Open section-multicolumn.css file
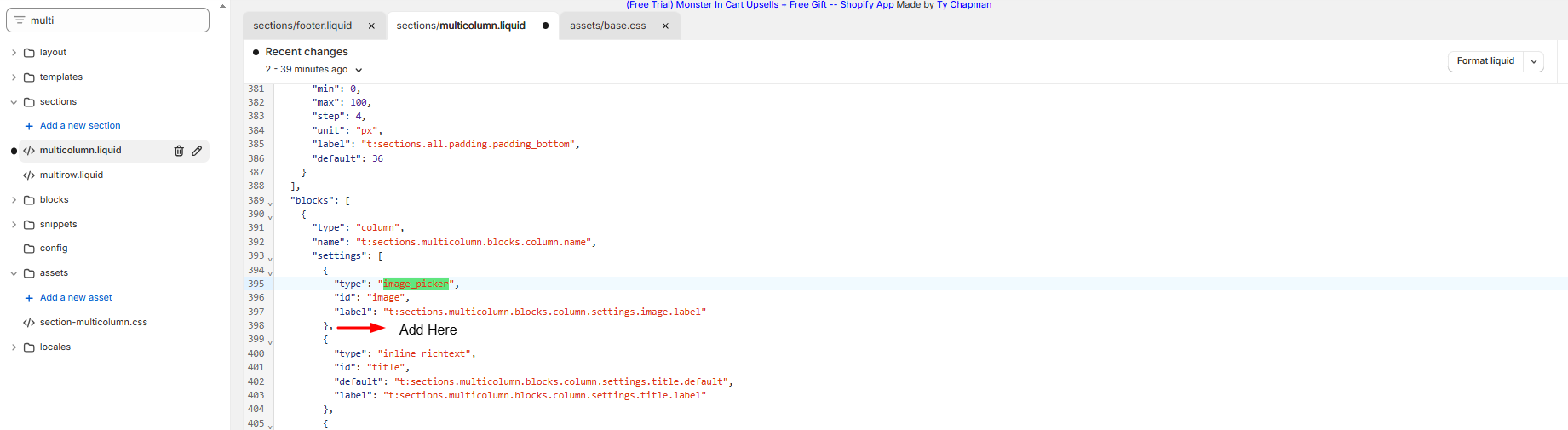Viewport: 1568px width, 430px height. tap(94, 323)
